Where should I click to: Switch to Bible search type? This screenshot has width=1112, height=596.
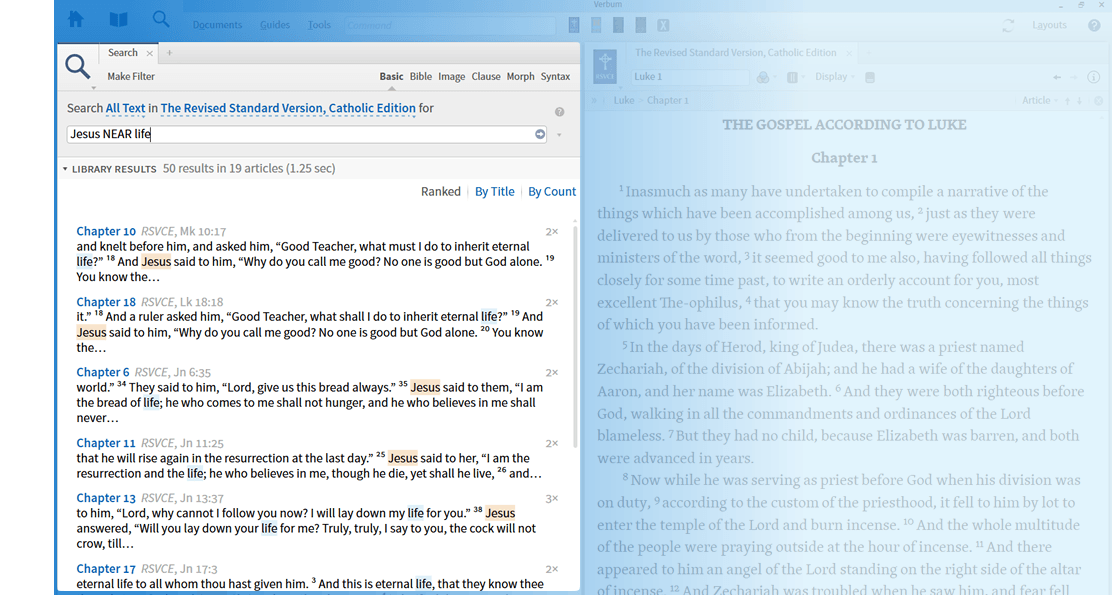coord(421,77)
